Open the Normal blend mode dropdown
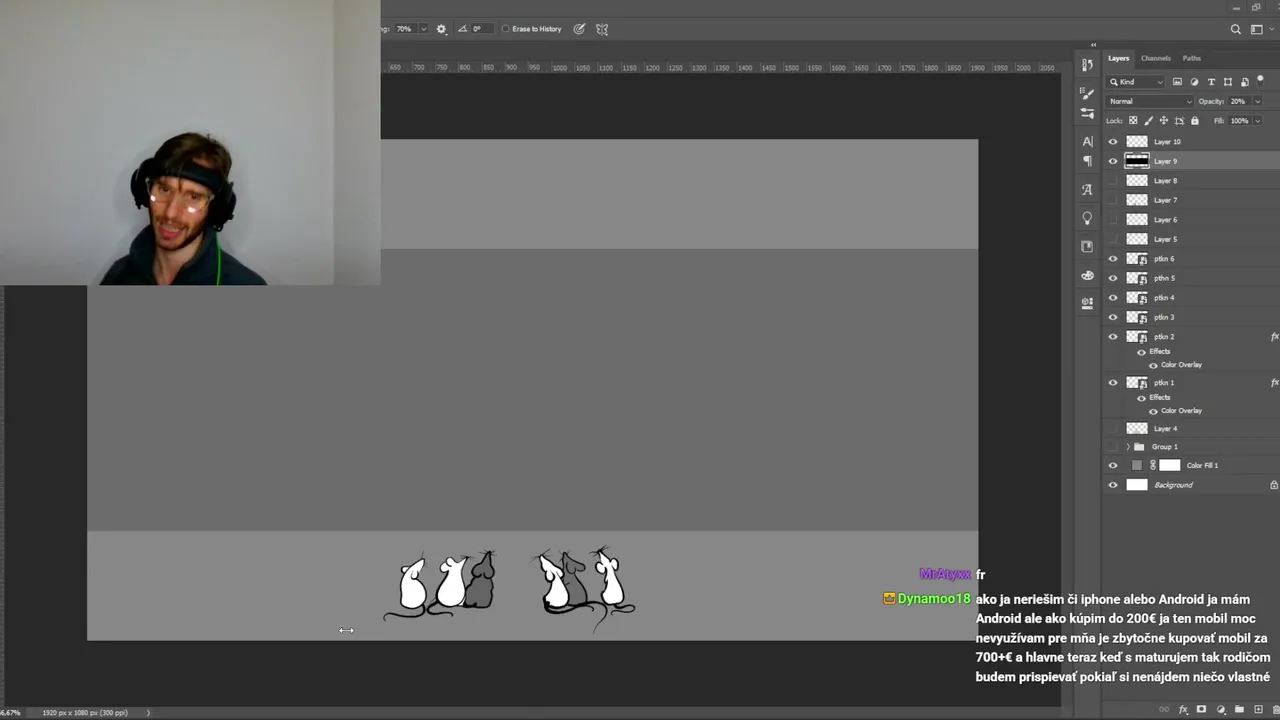The height and width of the screenshot is (720, 1280). click(1150, 101)
